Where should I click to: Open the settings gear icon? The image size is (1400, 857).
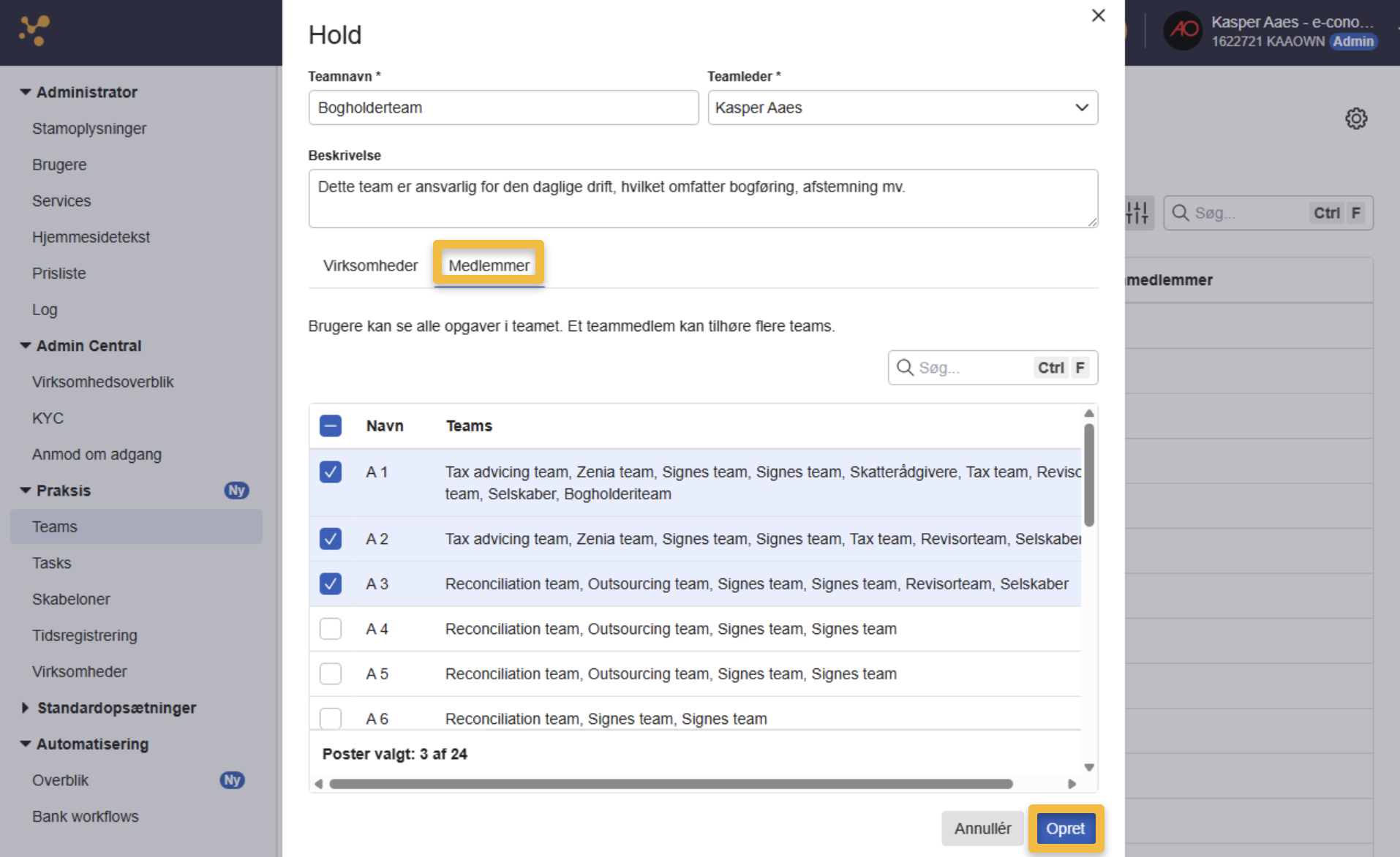coord(1356,118)
